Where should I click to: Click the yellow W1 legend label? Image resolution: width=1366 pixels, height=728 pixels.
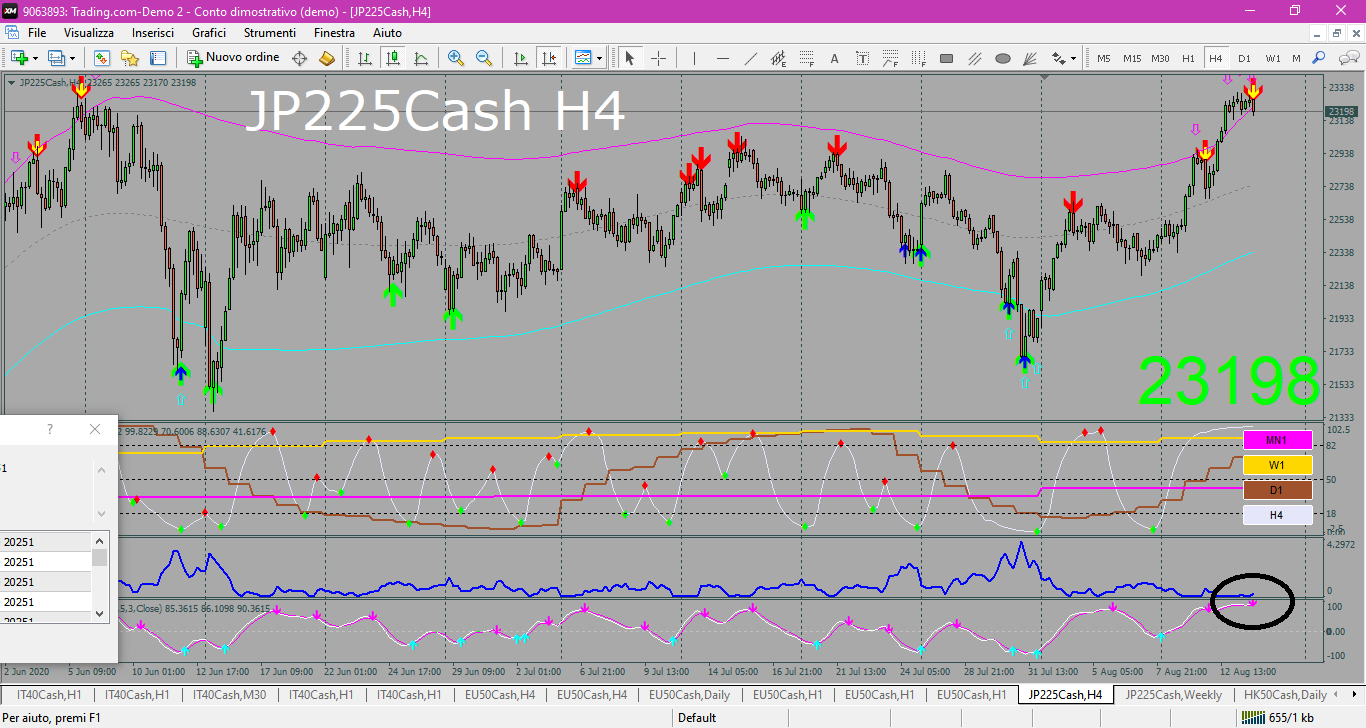(x=1277, y=465)
